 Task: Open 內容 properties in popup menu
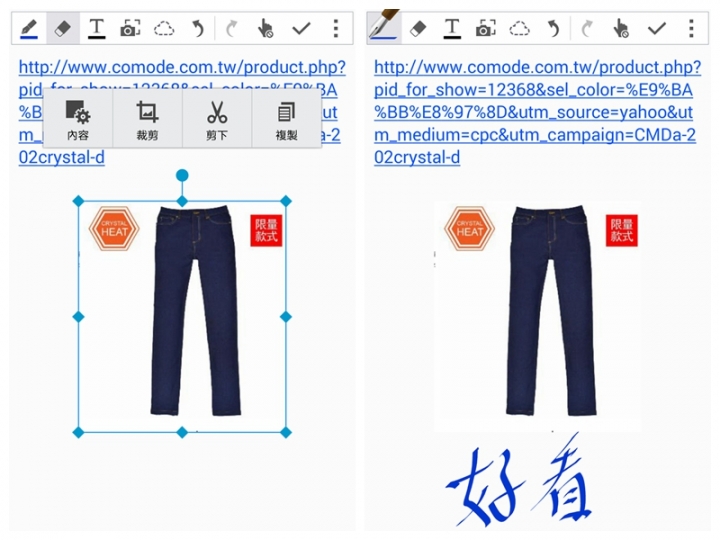pyautogui.click(x=78, y=118)
